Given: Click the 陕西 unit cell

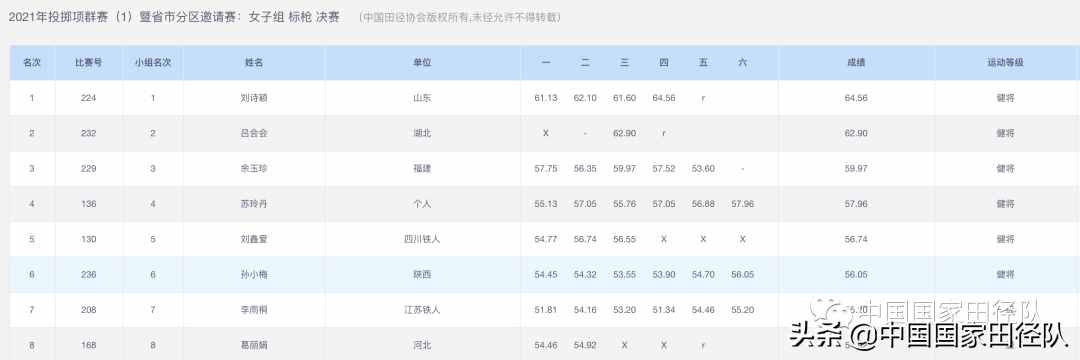Looking at the screenshot, I should pyautogui.click(x=422, y=275).
